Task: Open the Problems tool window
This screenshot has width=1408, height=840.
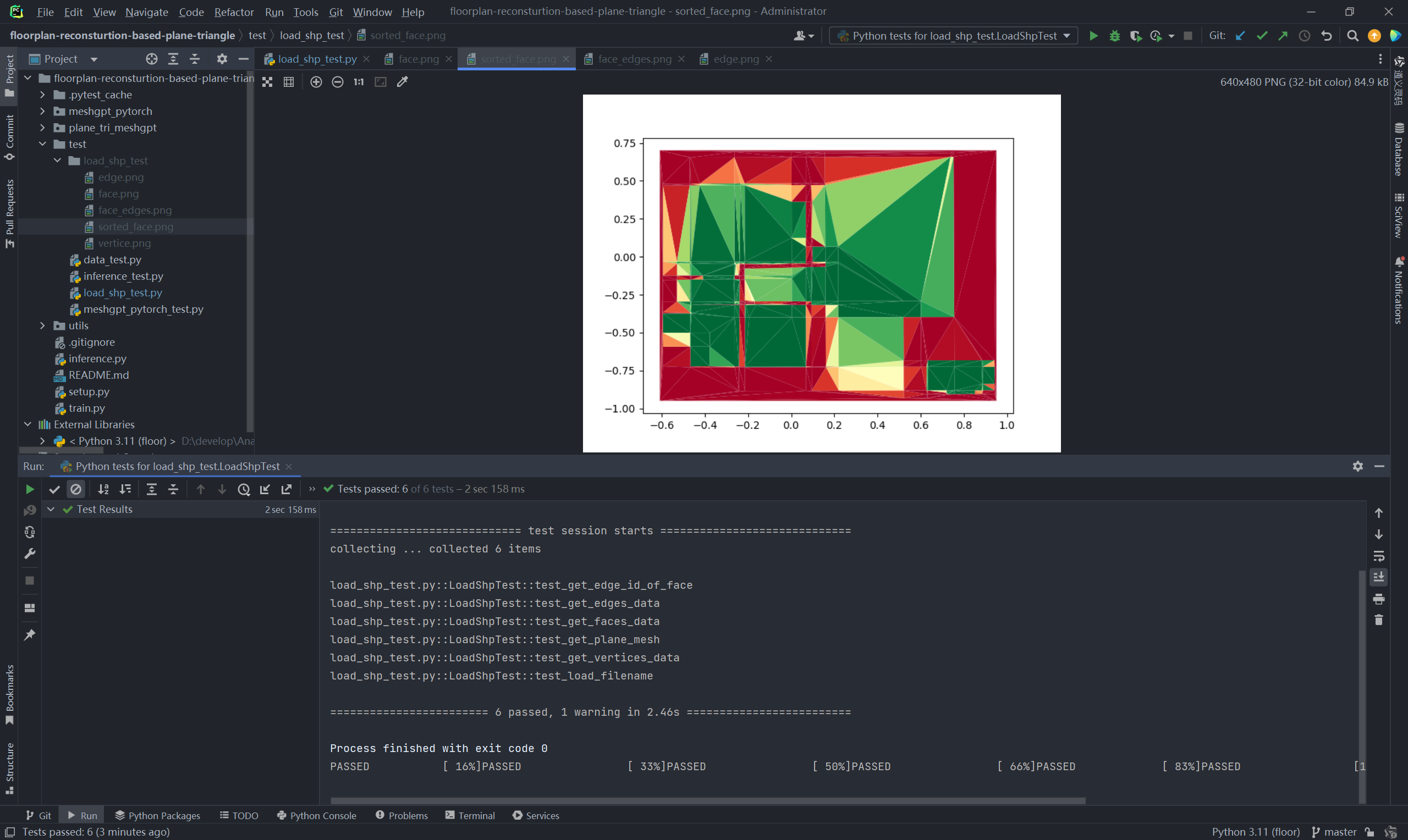Action: point(402,815)
